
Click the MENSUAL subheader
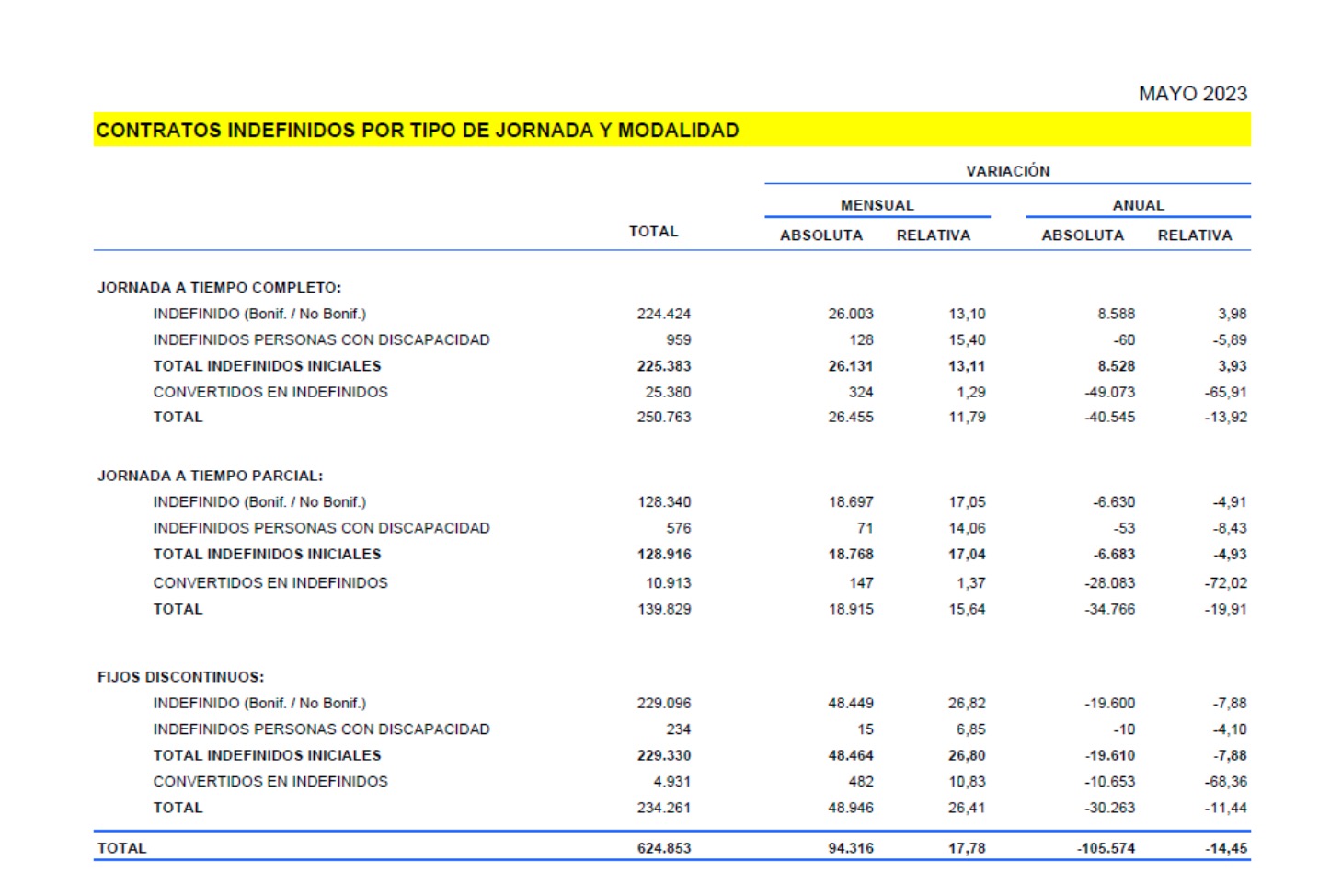coord(877,205)
